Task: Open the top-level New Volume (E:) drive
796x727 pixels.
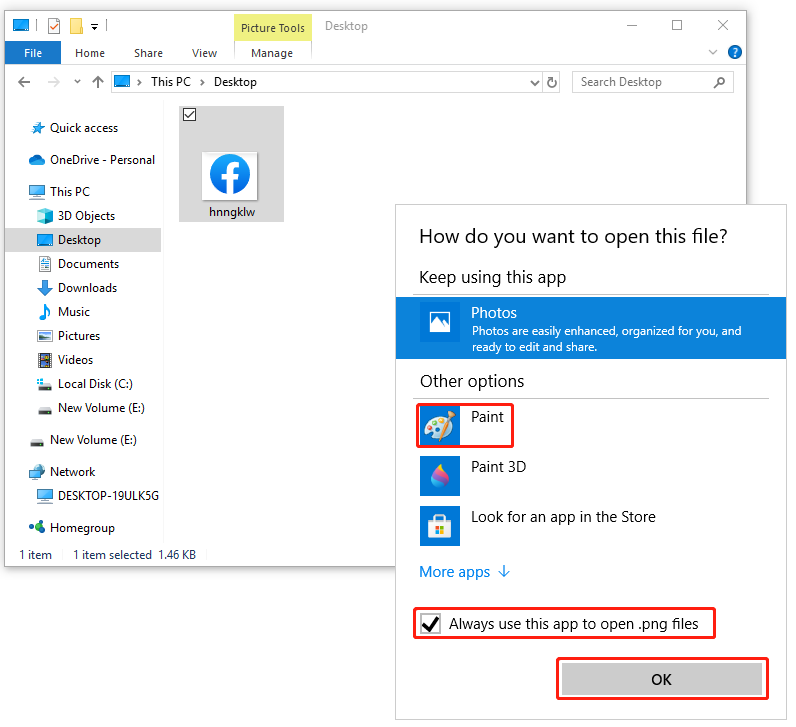Action: click(93, 440)
